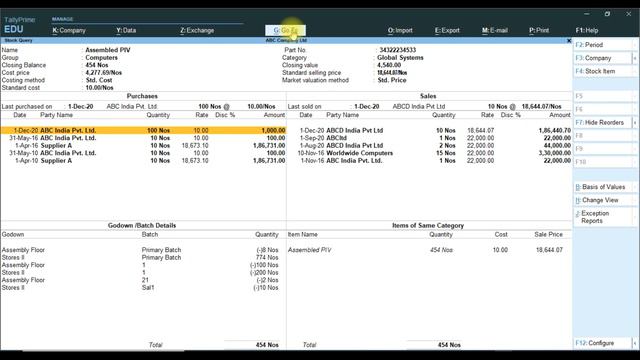Expand arrow beside F12: Configure

(x=635, y=343)
